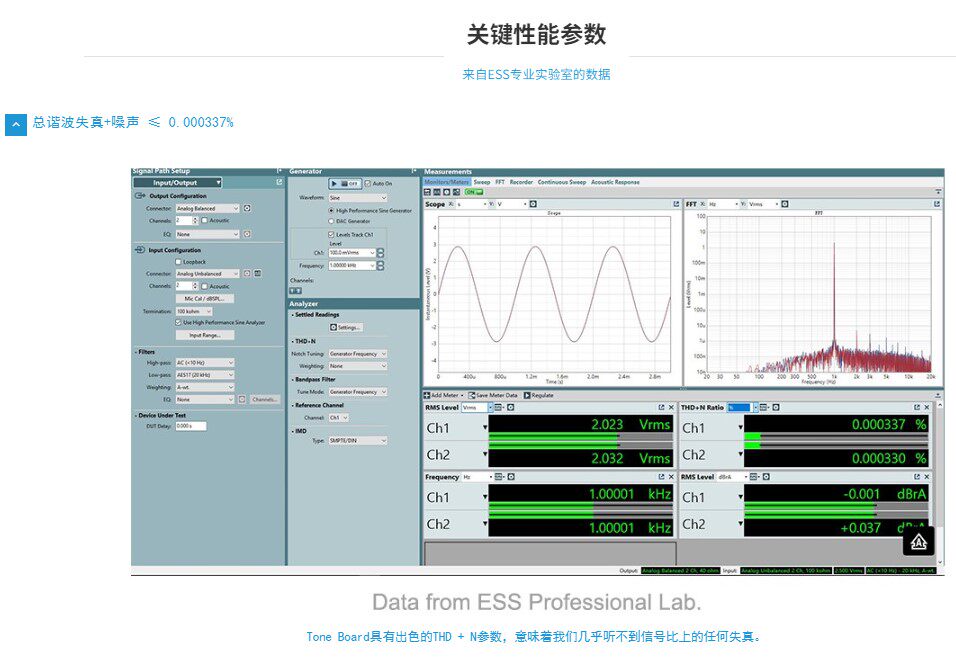Start the generator with play/OFF button
This screenshot has height=659, width=956.
pyautogui.click(x=345, y=183)
